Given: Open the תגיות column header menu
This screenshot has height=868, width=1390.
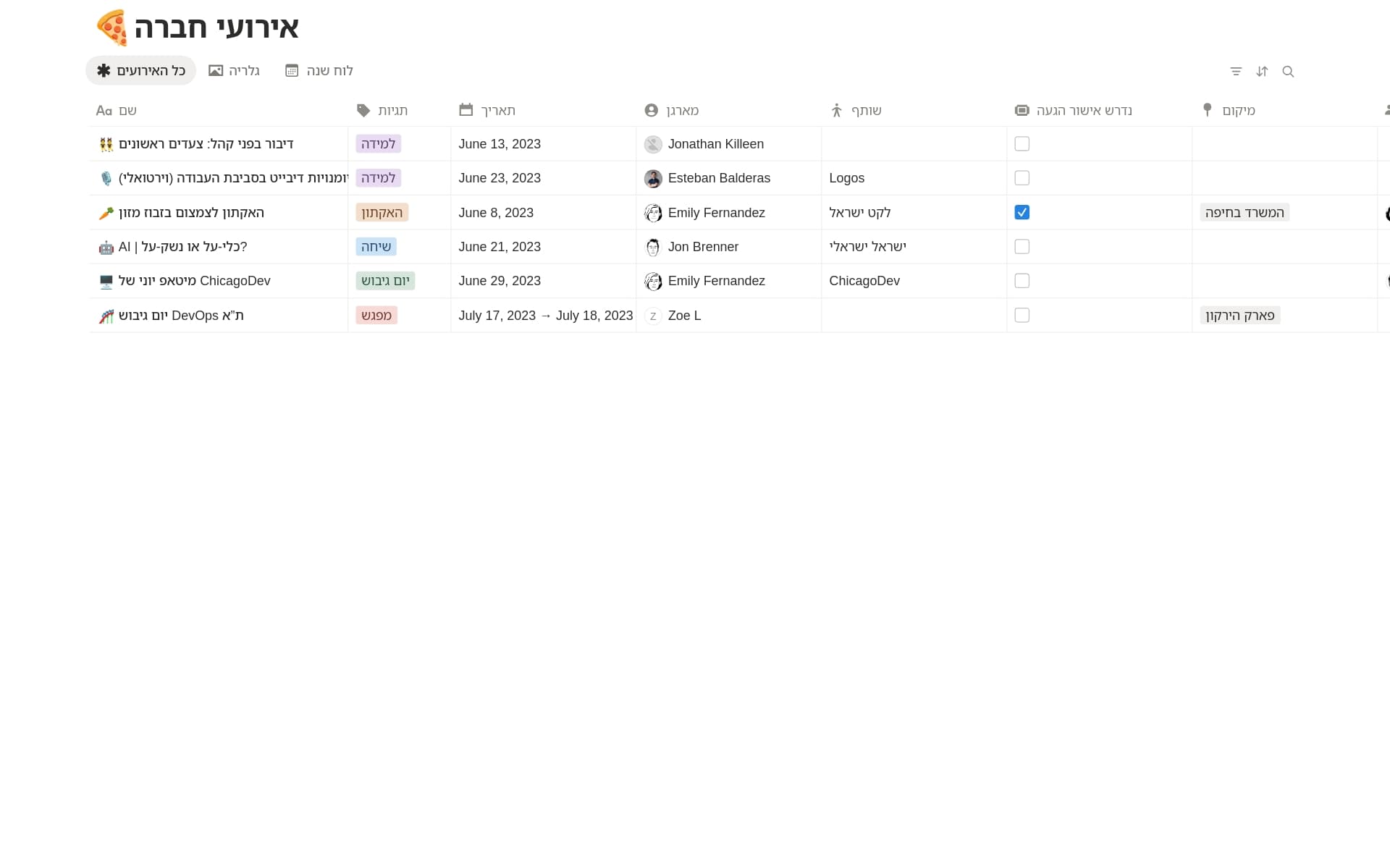Looking at the screenshot, I should (392, 110).
